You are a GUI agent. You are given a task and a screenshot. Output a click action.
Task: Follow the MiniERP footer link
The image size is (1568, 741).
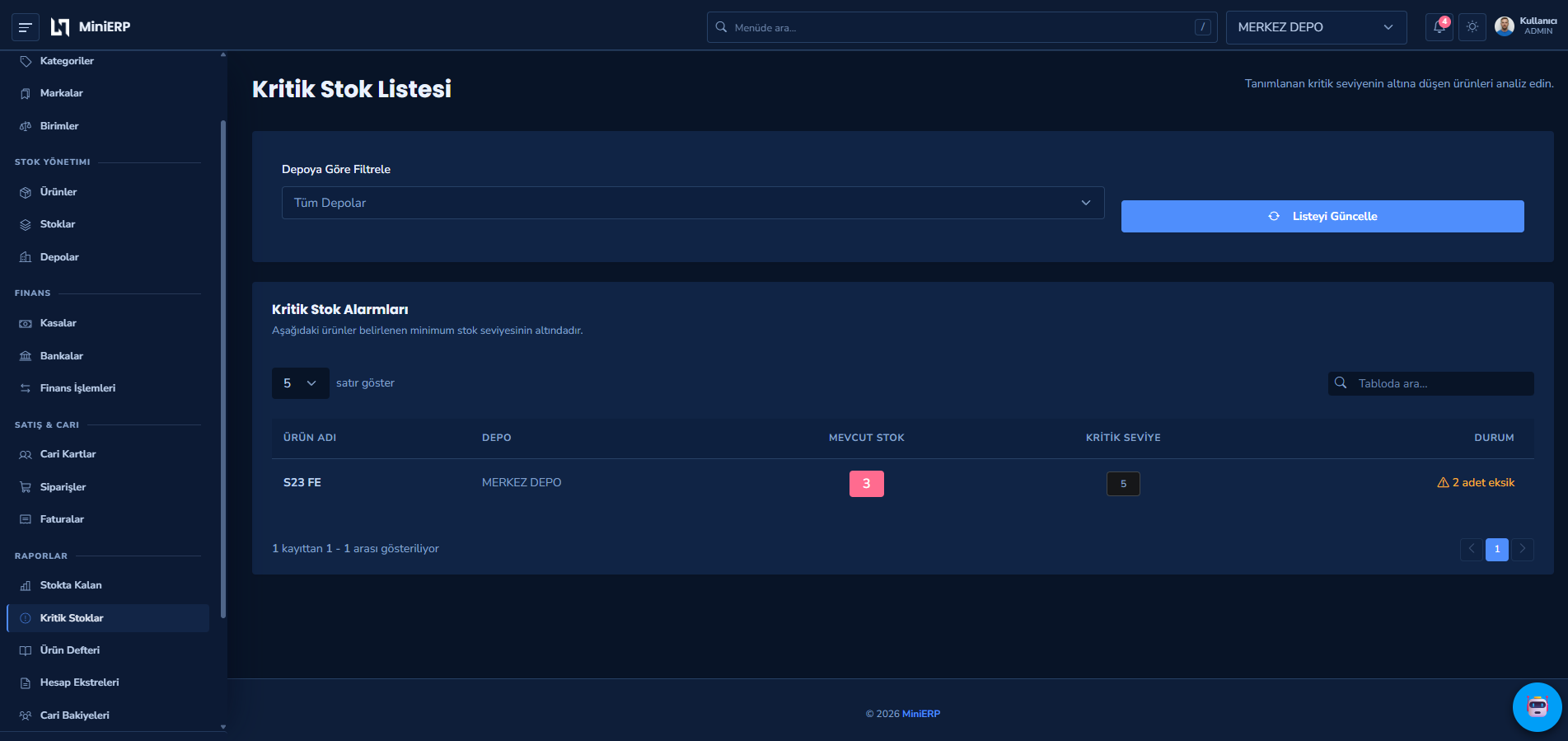tap(921, 714)
